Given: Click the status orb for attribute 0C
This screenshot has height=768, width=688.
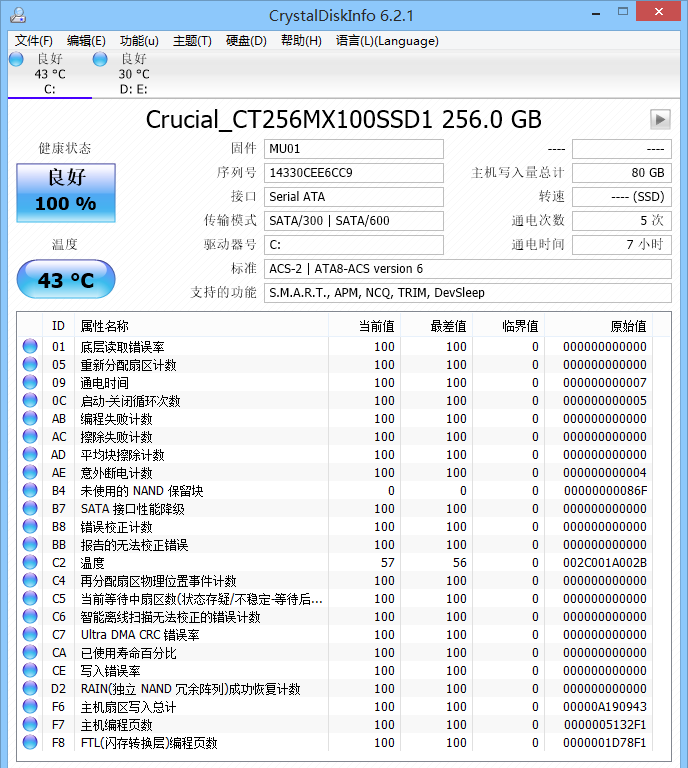Looking at the screenshot, I should click(30, 400).
